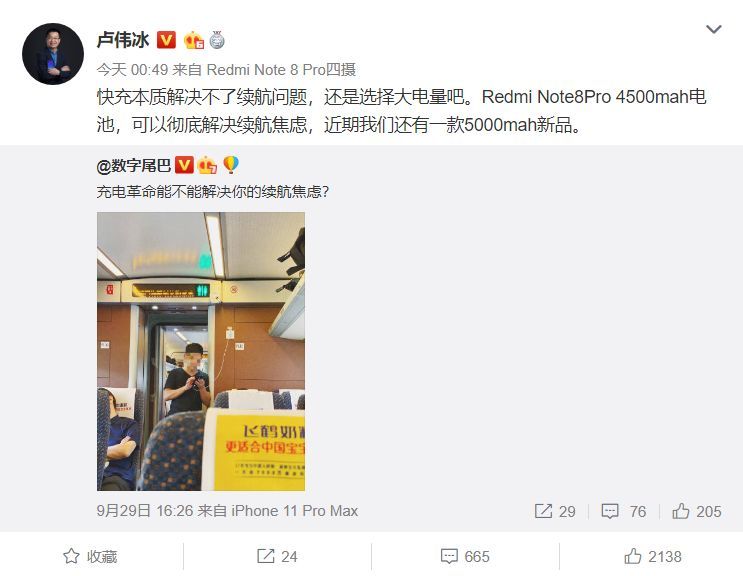Like the quoted post with 205 likes

pyautogui.click(x=697, y=511)
